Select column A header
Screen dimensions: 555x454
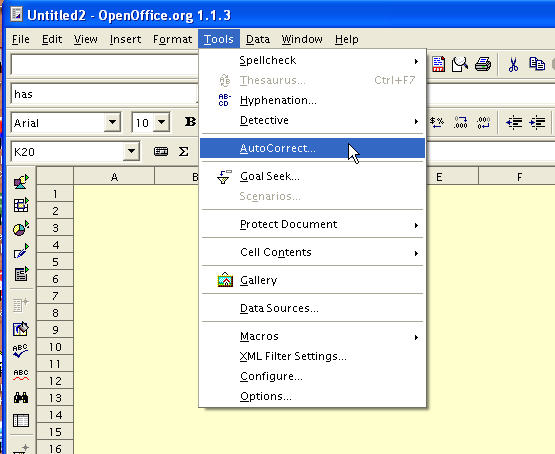click(114, 177)
